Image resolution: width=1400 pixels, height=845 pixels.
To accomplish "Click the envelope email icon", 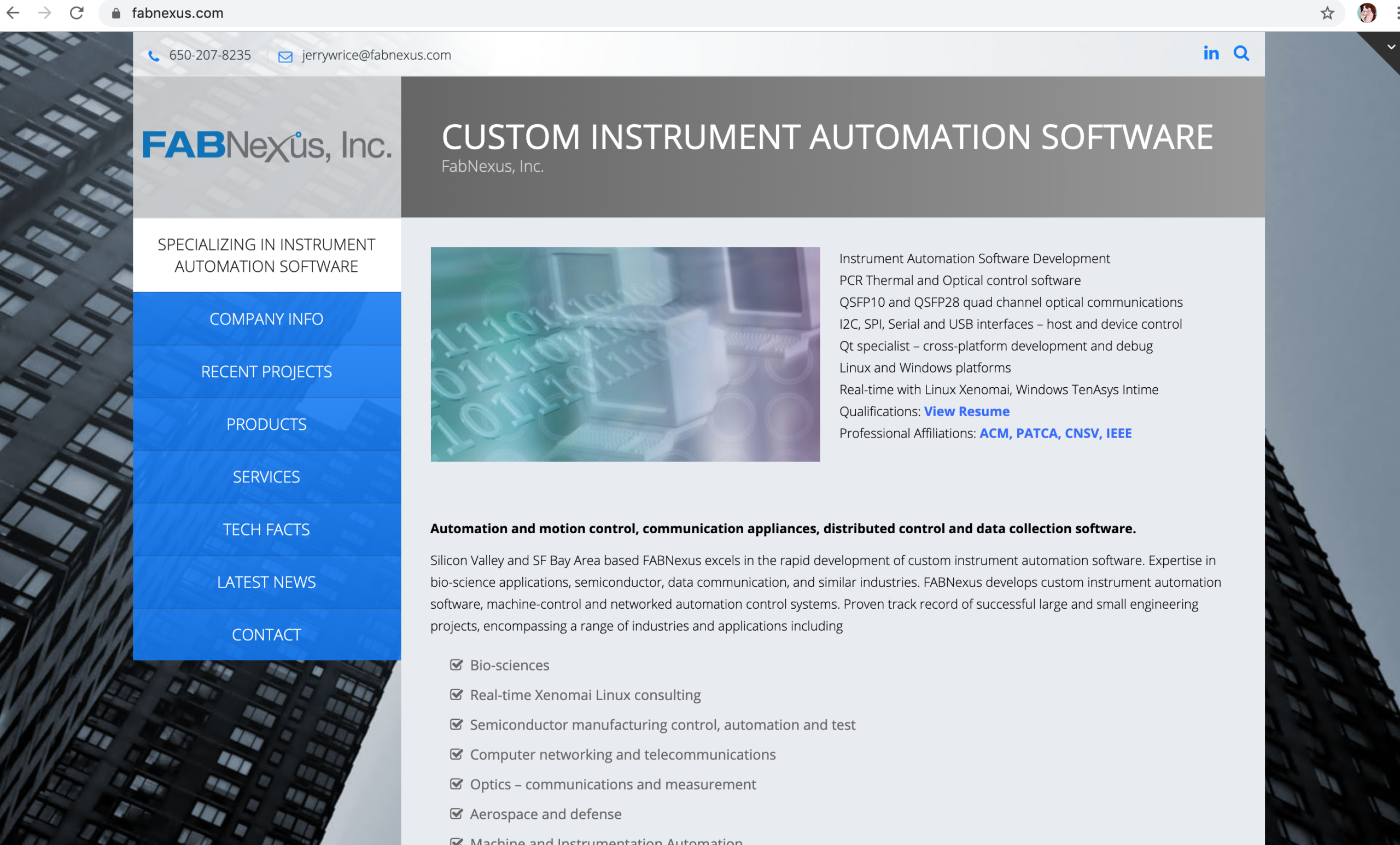I will (x=285, y=56).
